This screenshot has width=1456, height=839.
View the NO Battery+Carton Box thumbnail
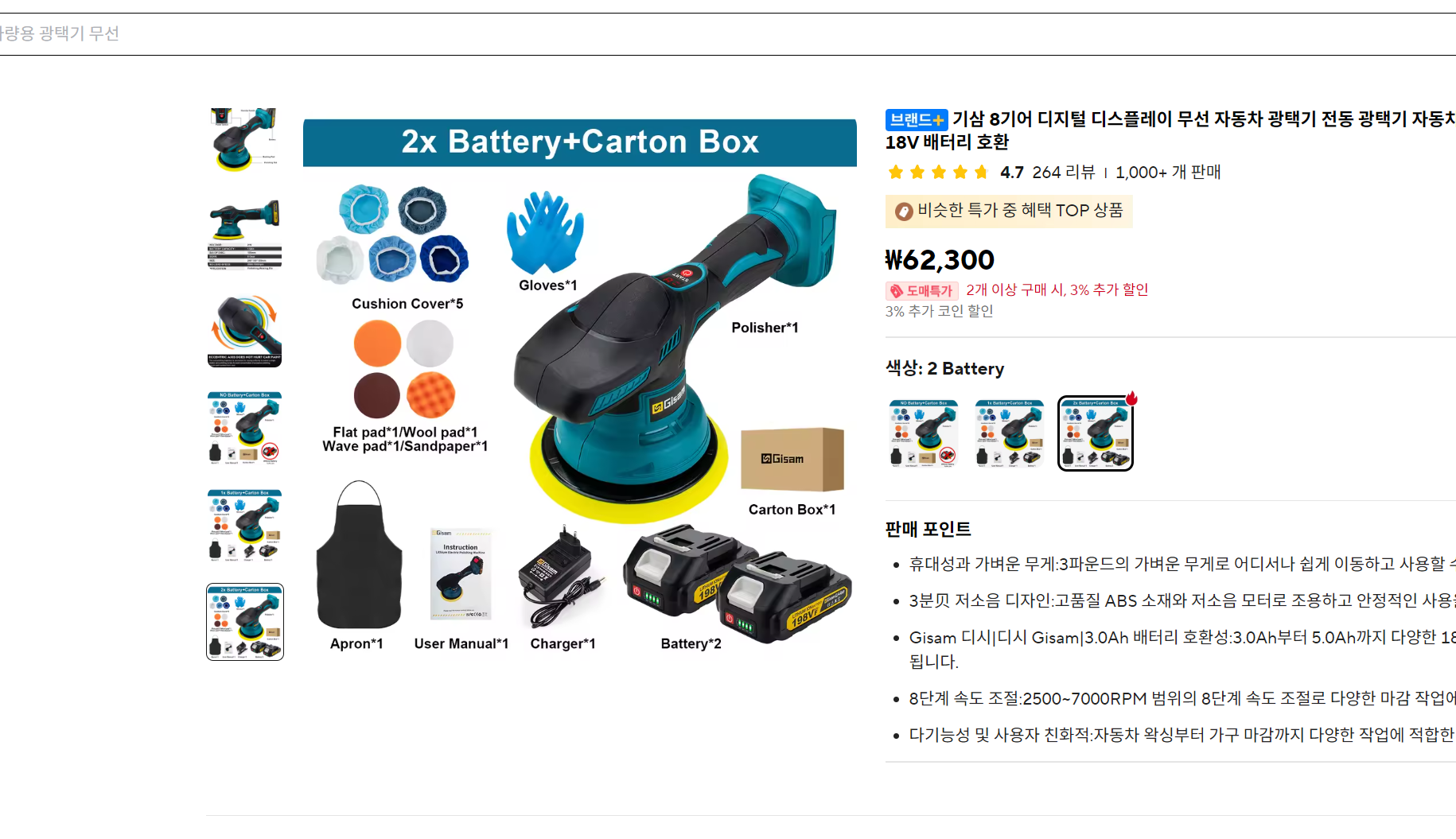click(x=245, y=428)
